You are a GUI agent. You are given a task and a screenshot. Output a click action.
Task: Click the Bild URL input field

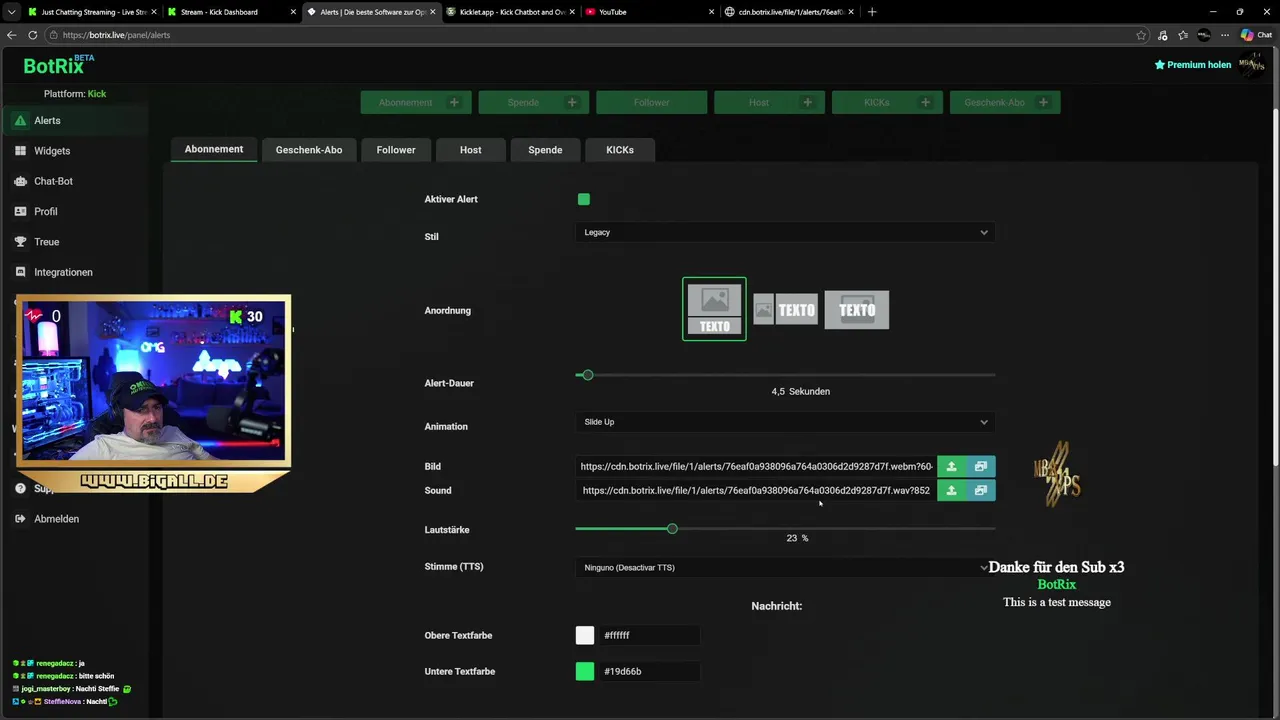(756, 466)
